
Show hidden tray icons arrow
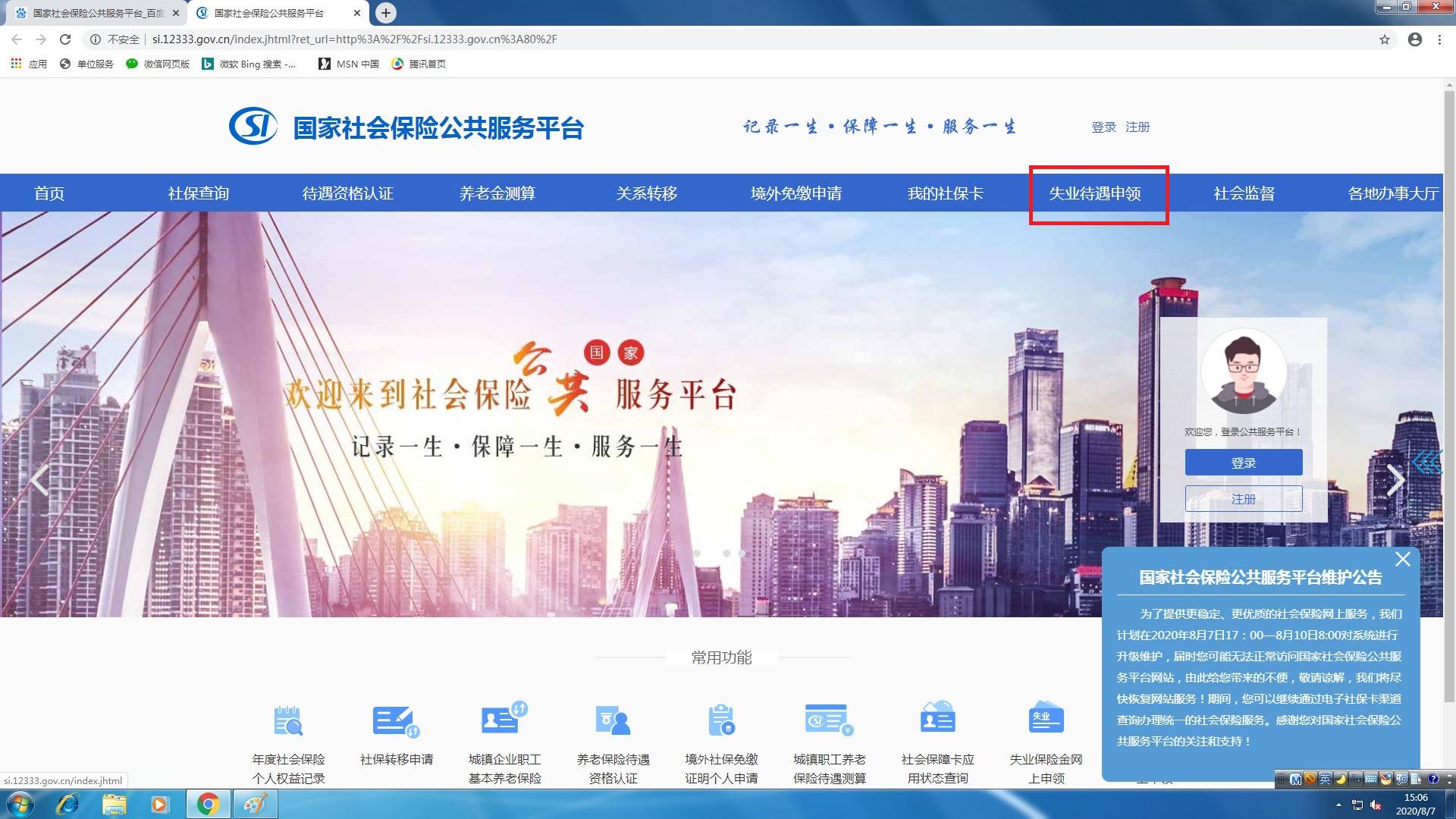1338,804
